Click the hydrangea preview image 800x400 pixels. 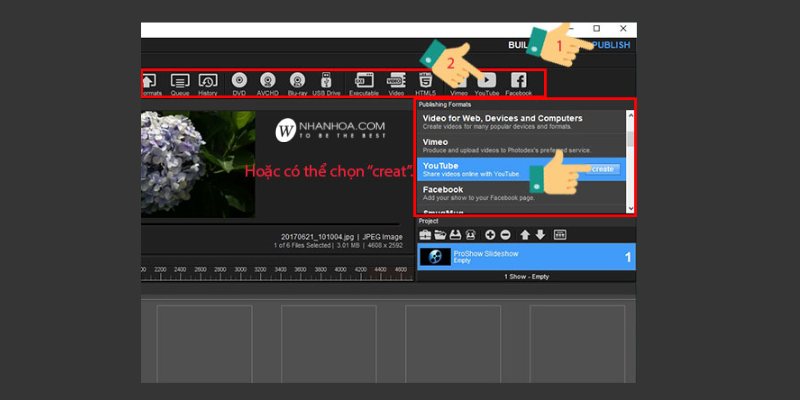198,163
